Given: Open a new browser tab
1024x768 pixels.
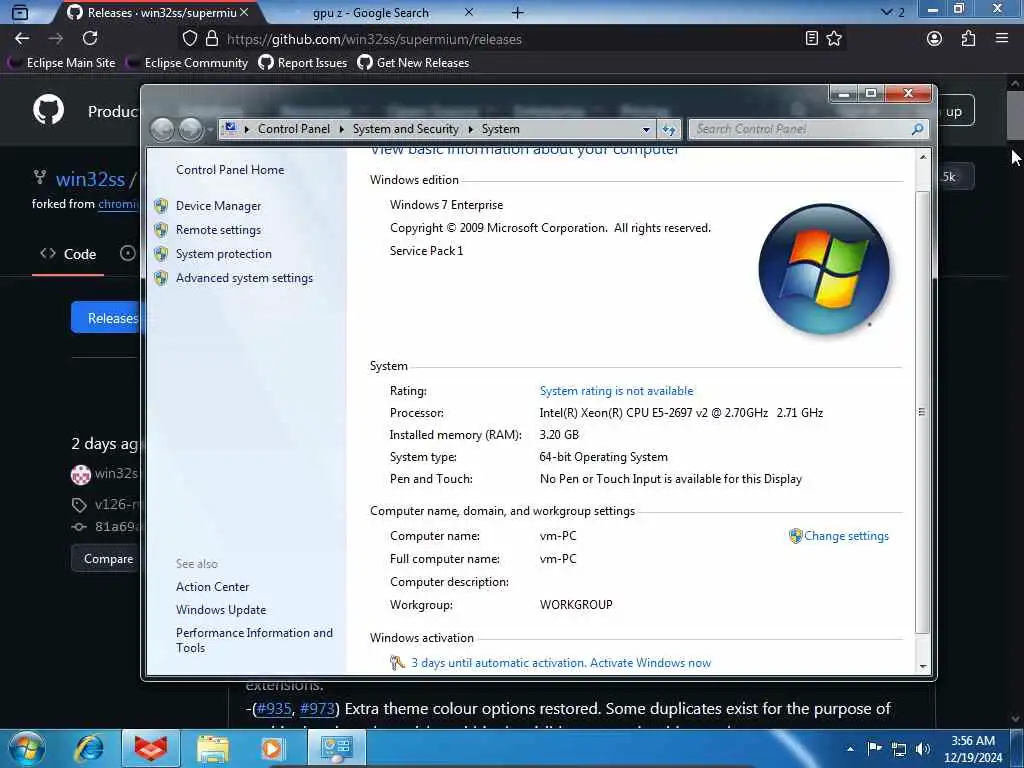Looking at the screenshot, I should click(x=517, y=12).
